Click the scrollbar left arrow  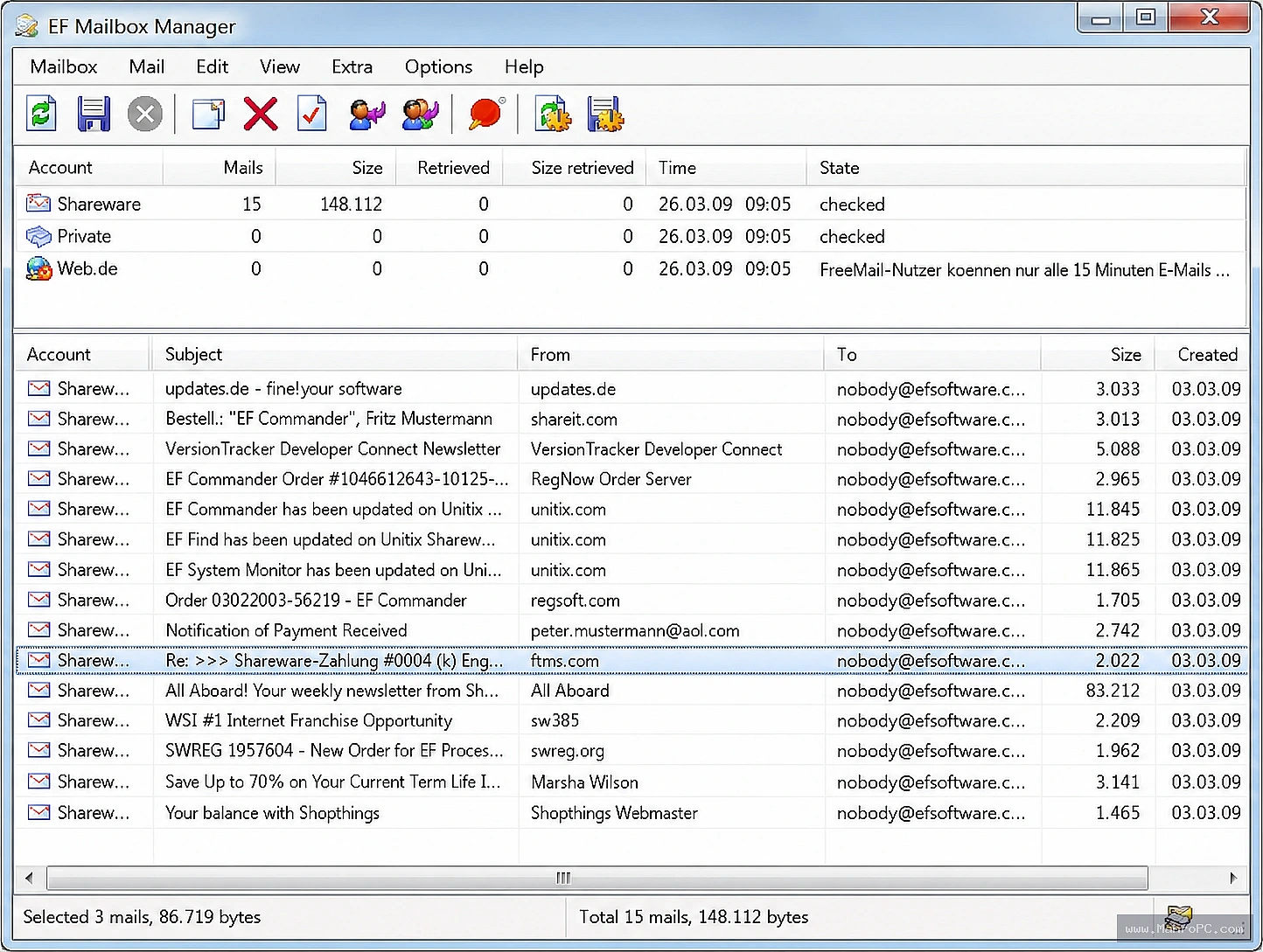pos(30,877)
